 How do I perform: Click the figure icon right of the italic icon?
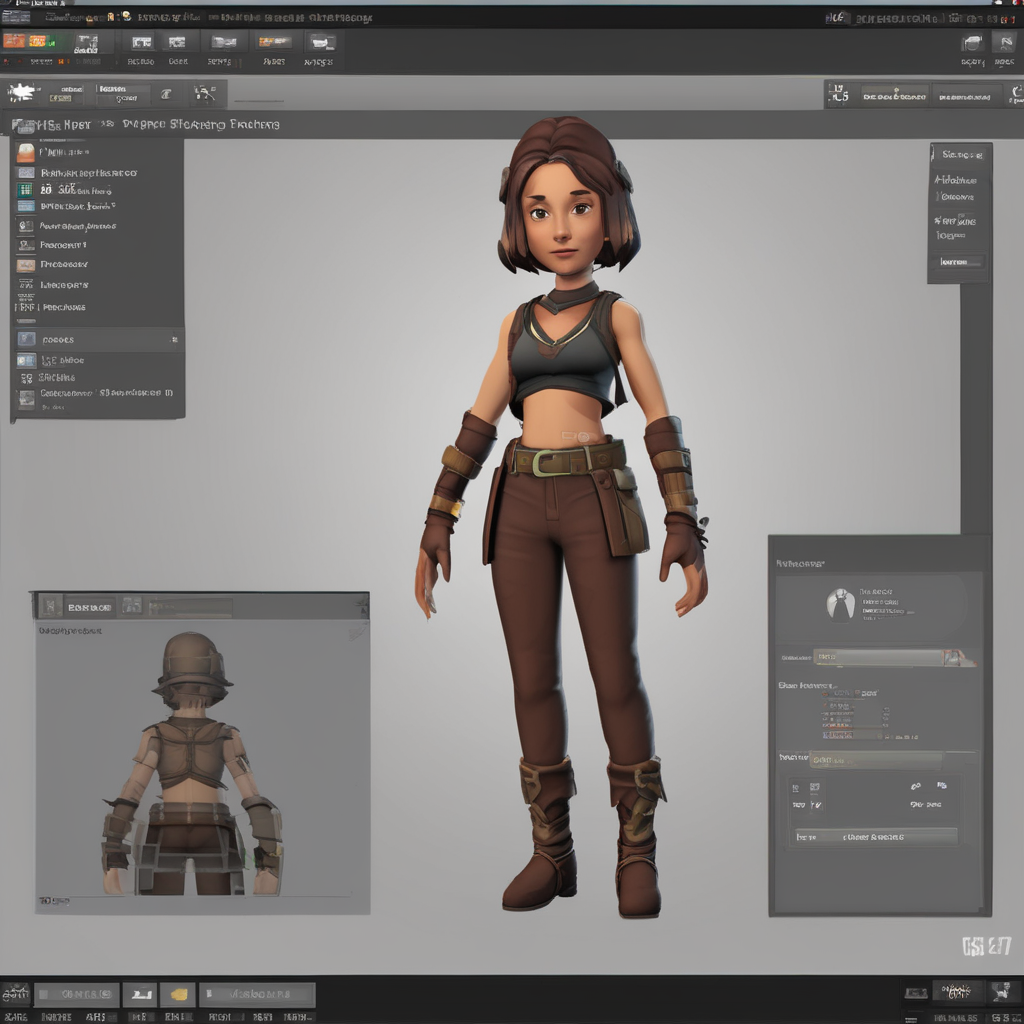(x=204, y=94)
